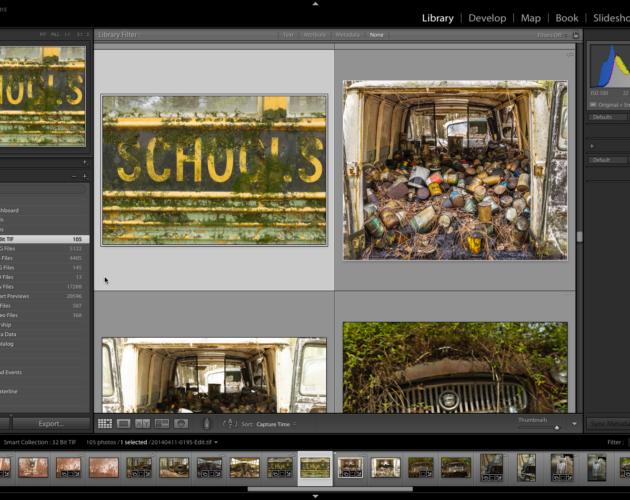Open toolbar content dropdown triangle
The width and height of the screenshot is (630, 500).
[574, 424]
